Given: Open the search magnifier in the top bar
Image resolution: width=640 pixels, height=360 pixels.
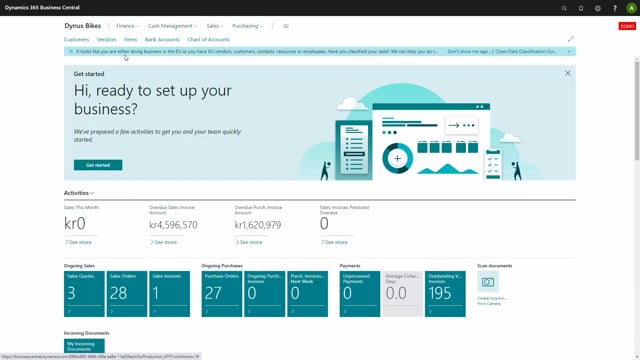Looking at the screenshot, I should tap(564, 8).
